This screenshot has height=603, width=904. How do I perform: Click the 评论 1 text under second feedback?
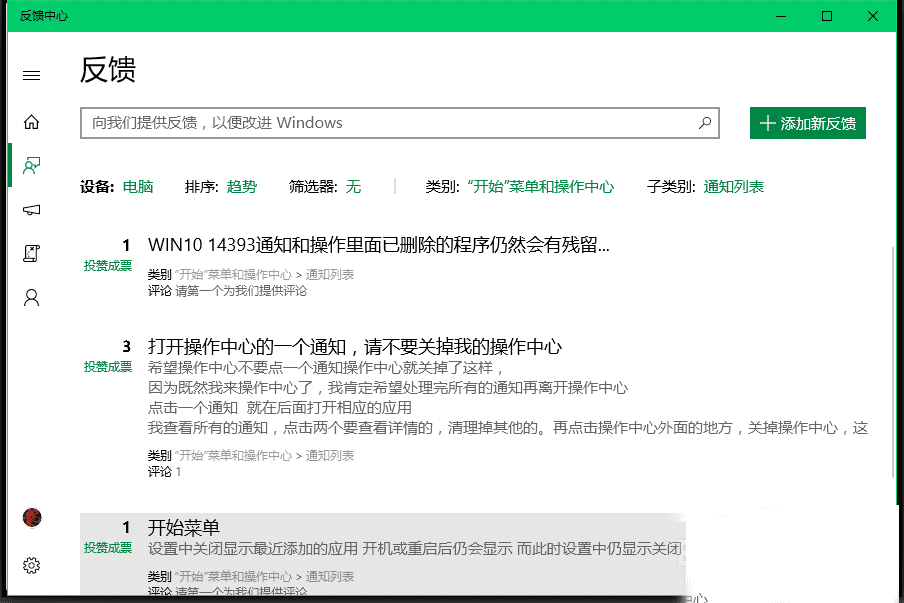click(x=164, y=472)
